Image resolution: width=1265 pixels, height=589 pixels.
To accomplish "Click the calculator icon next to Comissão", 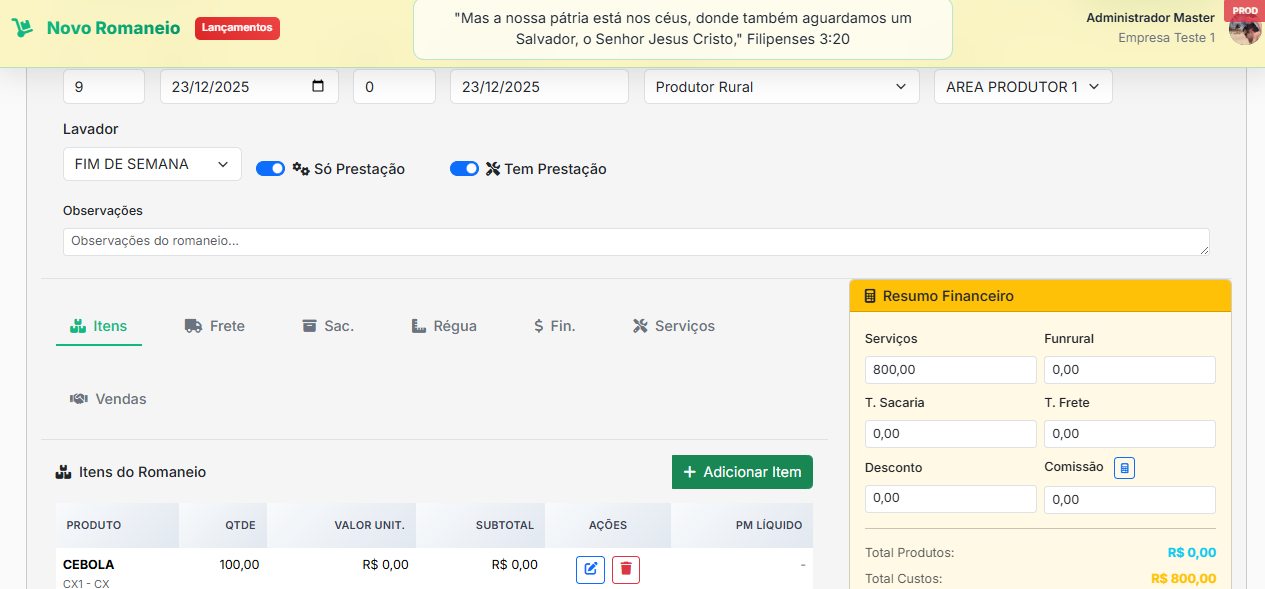I will [x=1124, y=468].
